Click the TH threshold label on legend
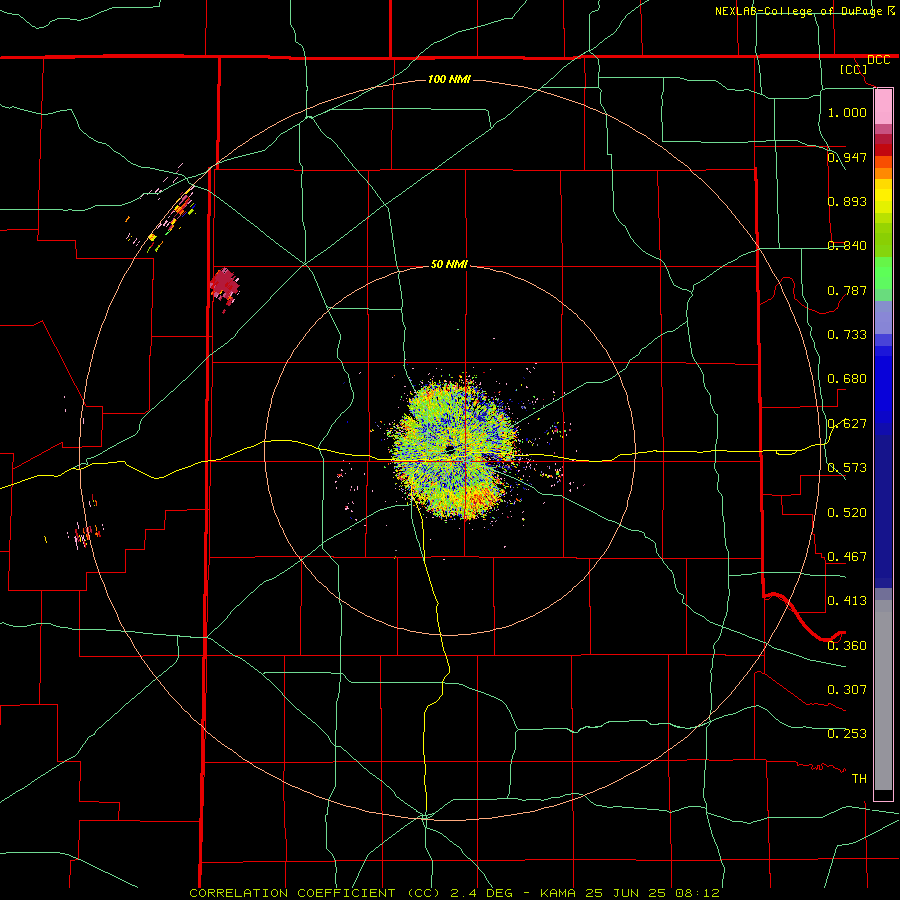 click(859, 778)
